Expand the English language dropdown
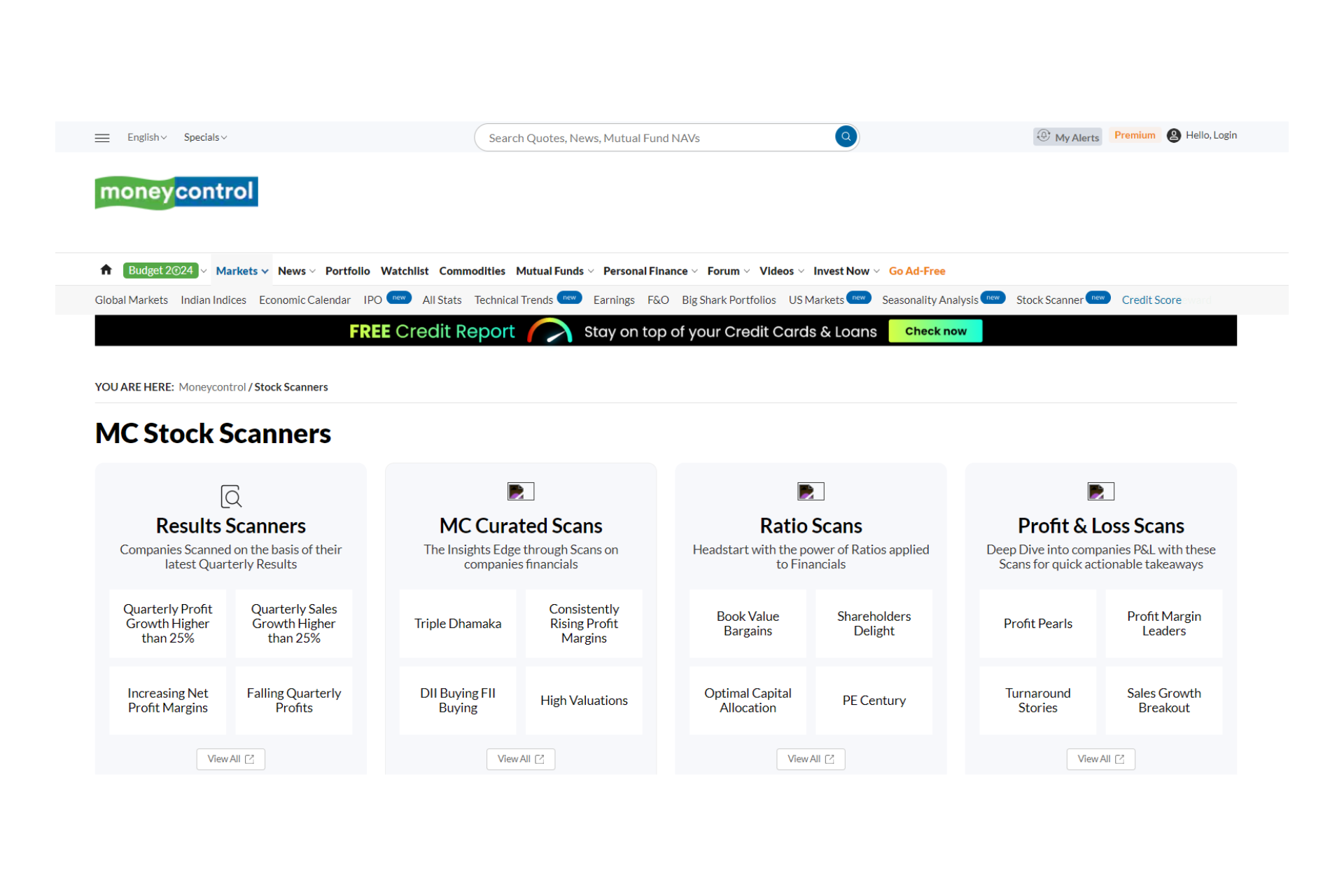 pos(146,137)
